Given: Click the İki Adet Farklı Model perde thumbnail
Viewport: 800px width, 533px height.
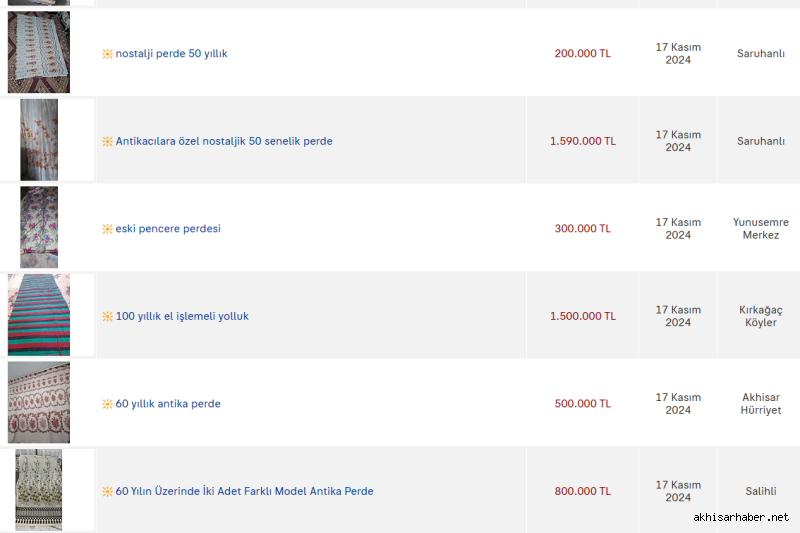Looking at the screenshot, I should tap(39, 490).
